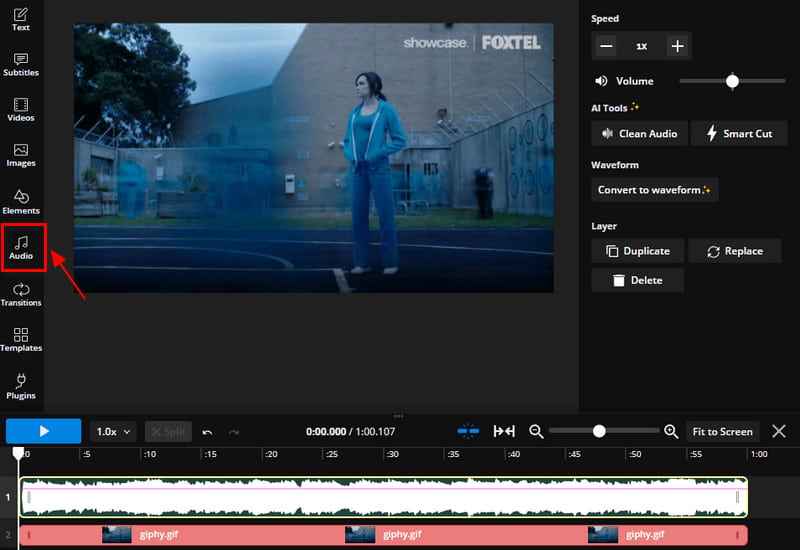Click Fit to Screen button
The image size is (800, 550).
[722, 432]
